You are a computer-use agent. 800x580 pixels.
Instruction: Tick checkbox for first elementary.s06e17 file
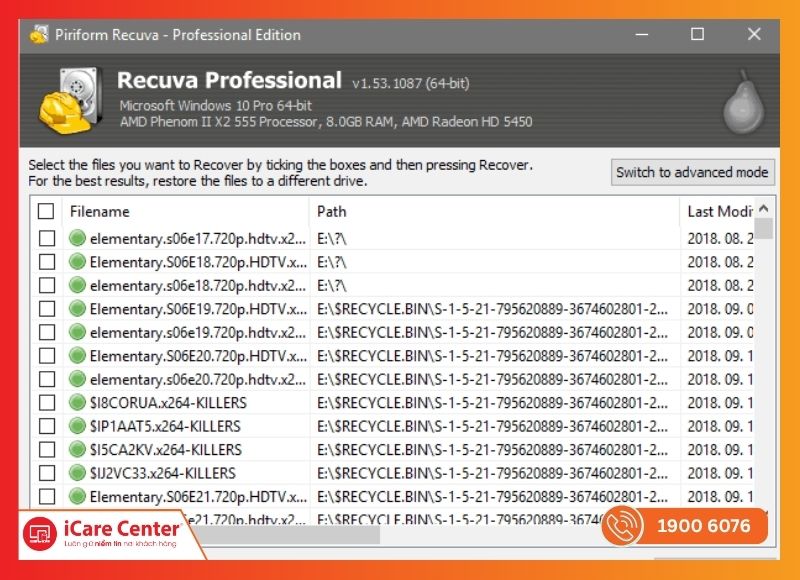46,239
